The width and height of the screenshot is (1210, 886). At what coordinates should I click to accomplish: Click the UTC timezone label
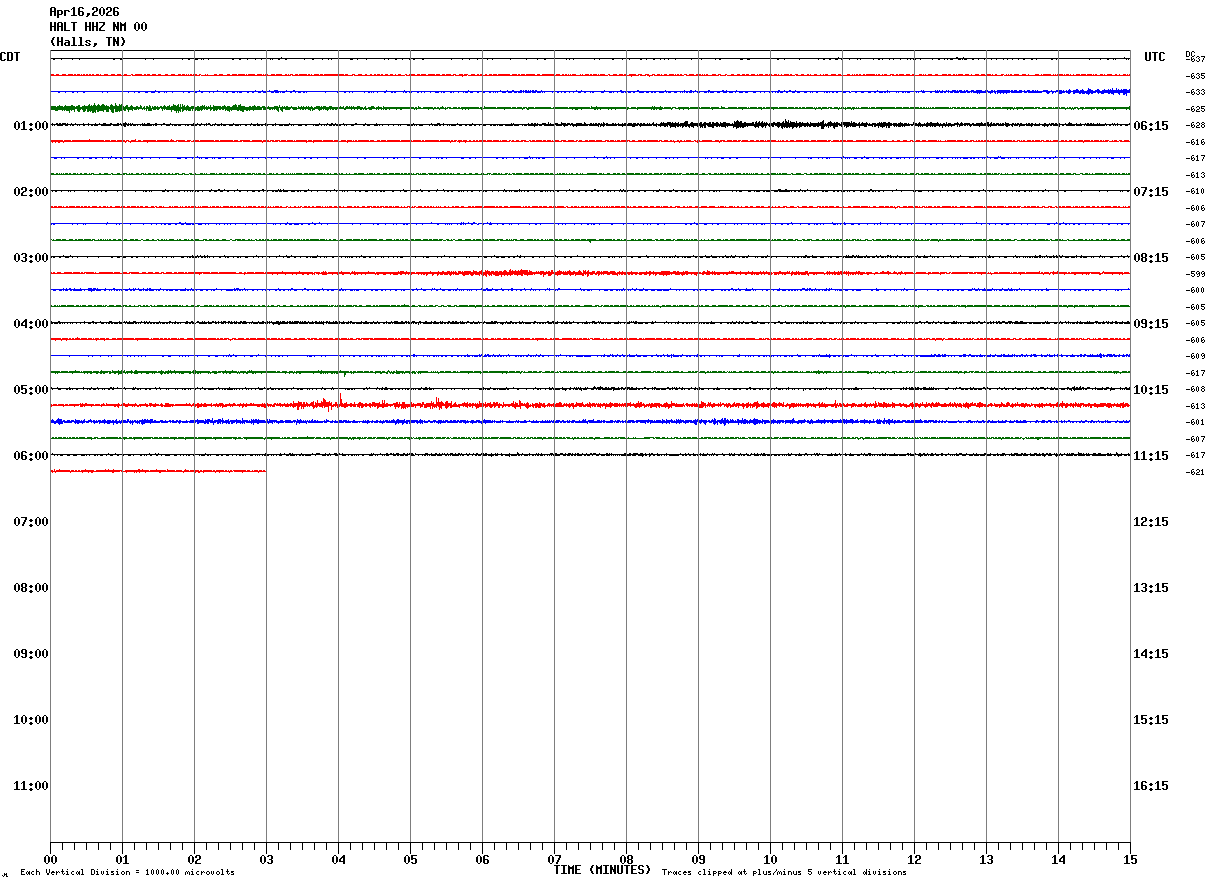coord(1155,57)
